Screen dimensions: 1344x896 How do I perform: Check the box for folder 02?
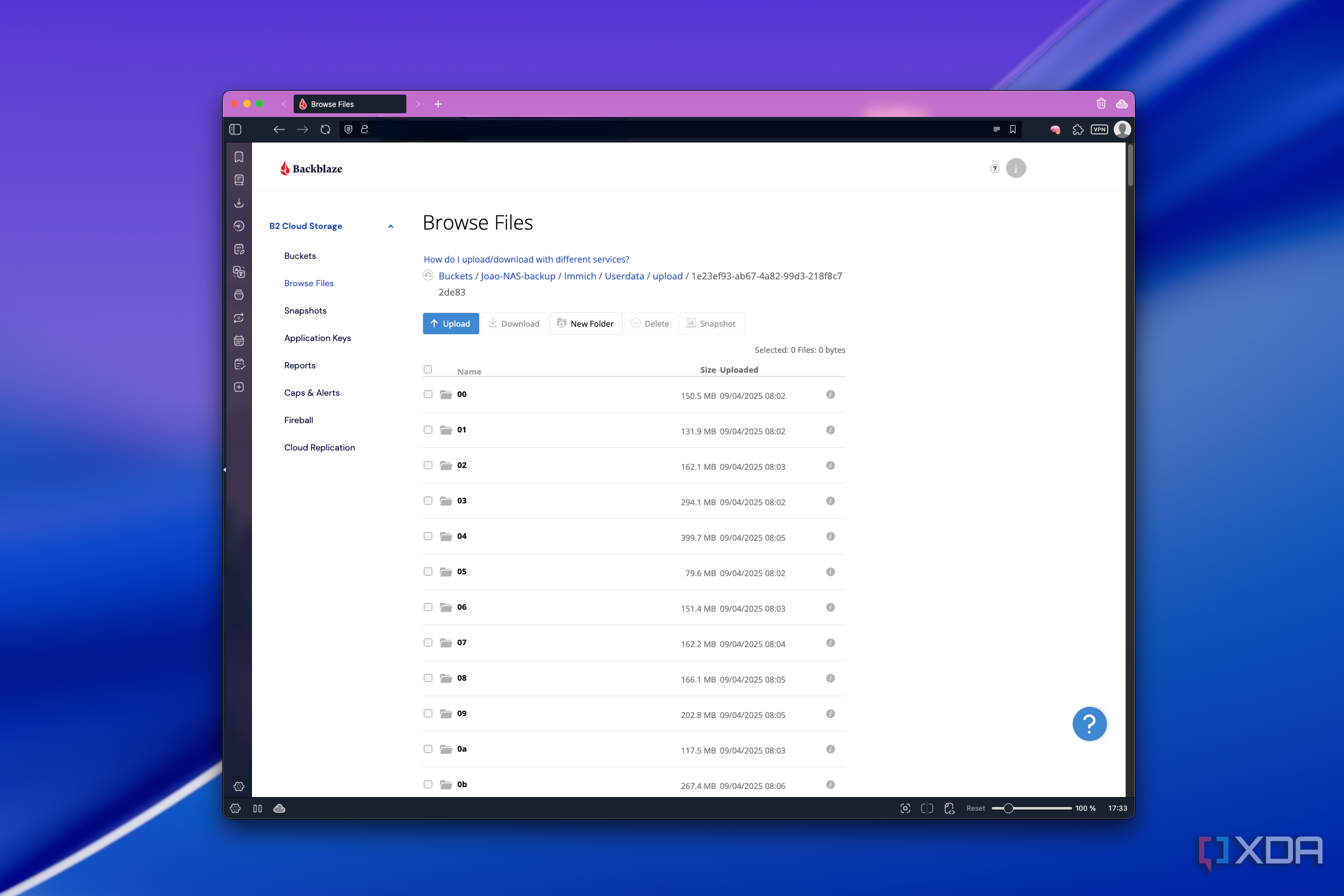(428, 465)
